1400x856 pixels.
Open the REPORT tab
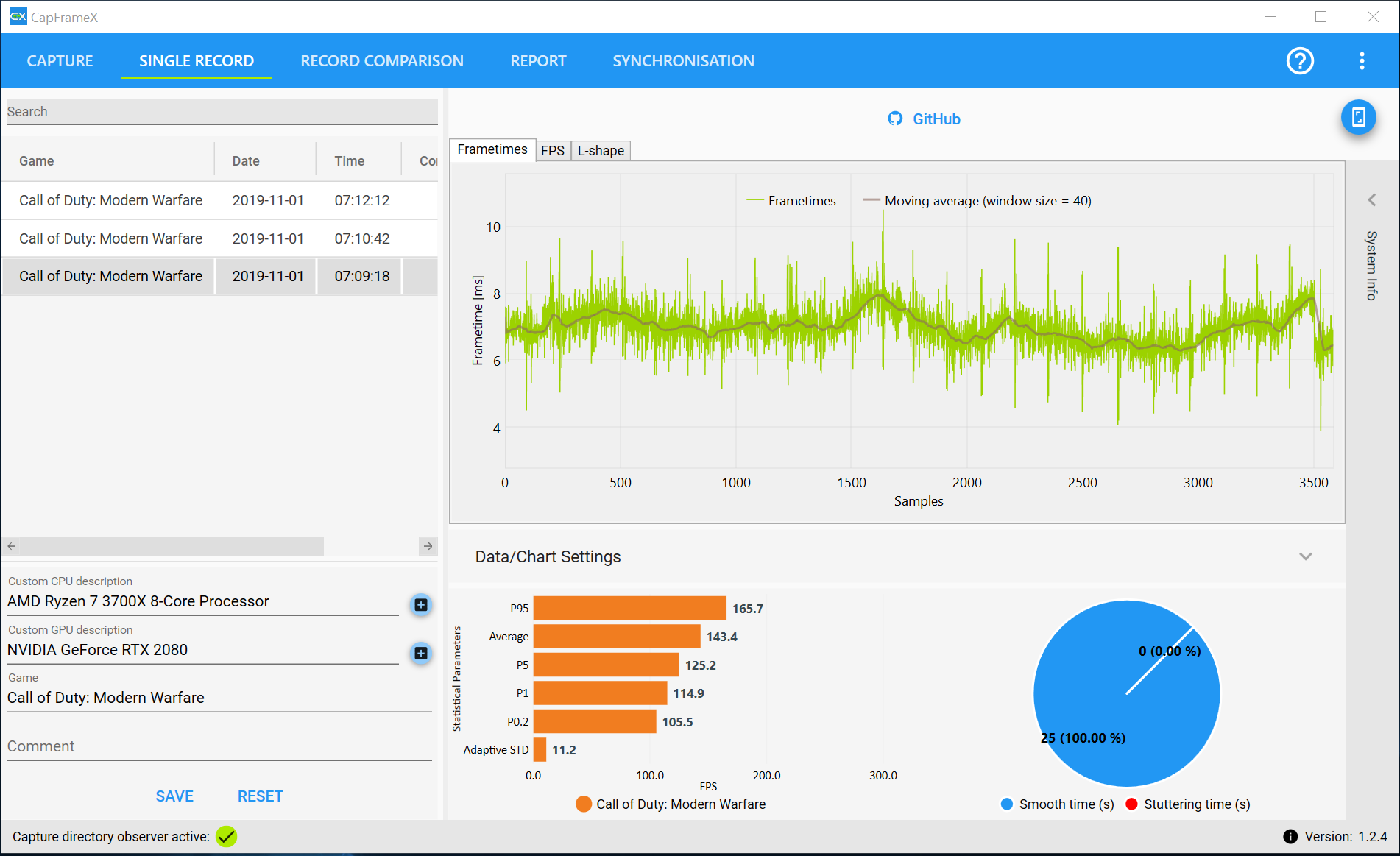(538, 61)
